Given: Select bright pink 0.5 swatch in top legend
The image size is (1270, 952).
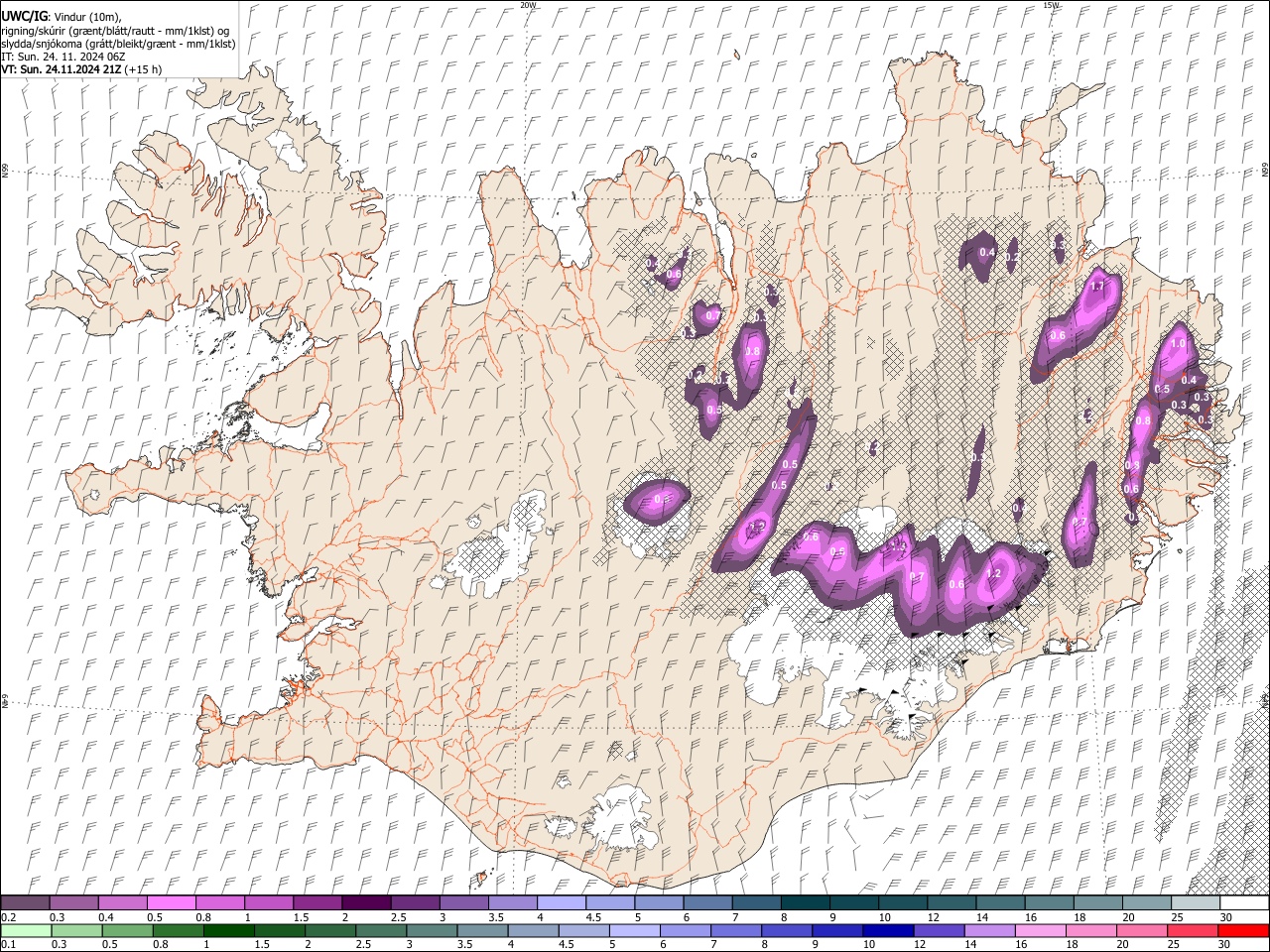Looking at the screenshot, I should click(x=171, y=903).
